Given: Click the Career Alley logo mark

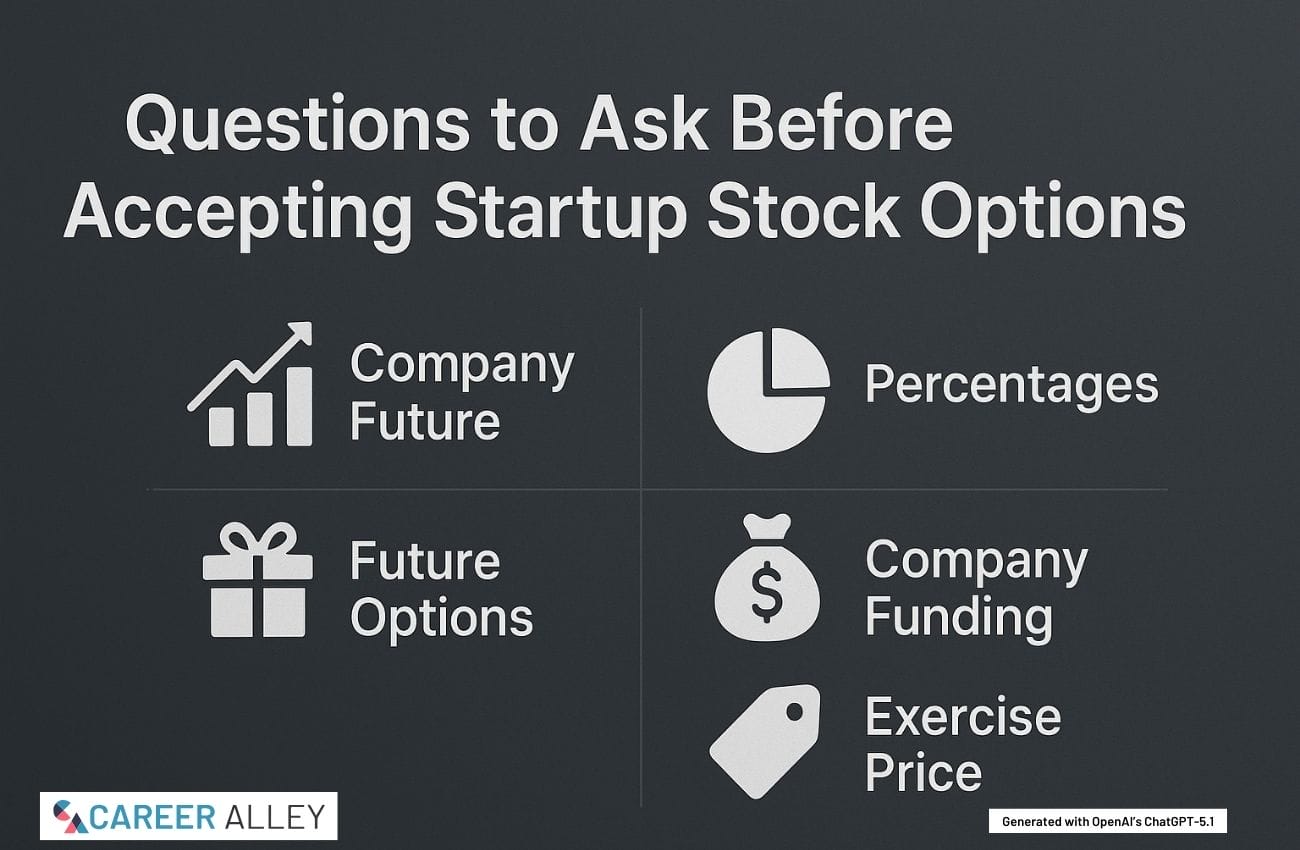Looking at the screenshot, I should pos(67,815).
